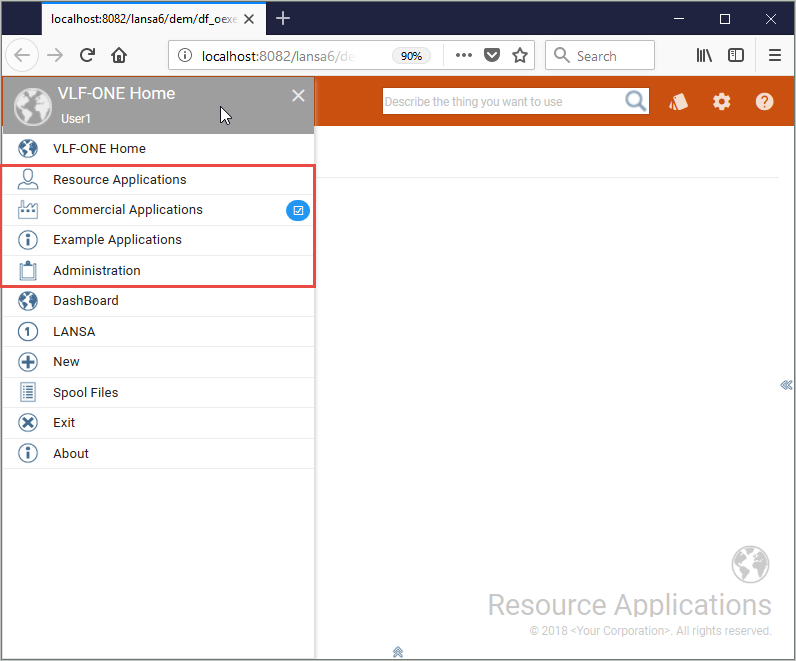Open the browser Library icon
796x661 pixels.
[704, 55]
